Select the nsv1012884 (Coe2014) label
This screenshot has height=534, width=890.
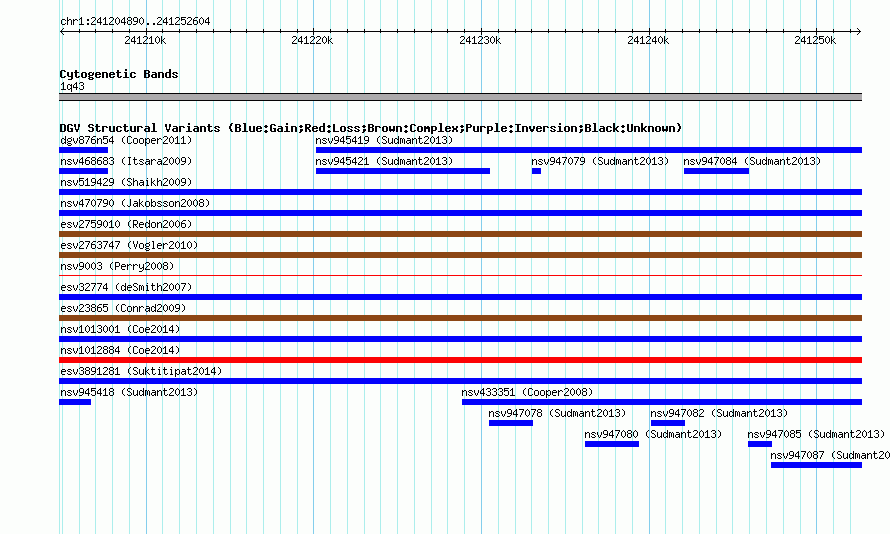[120, 350]
